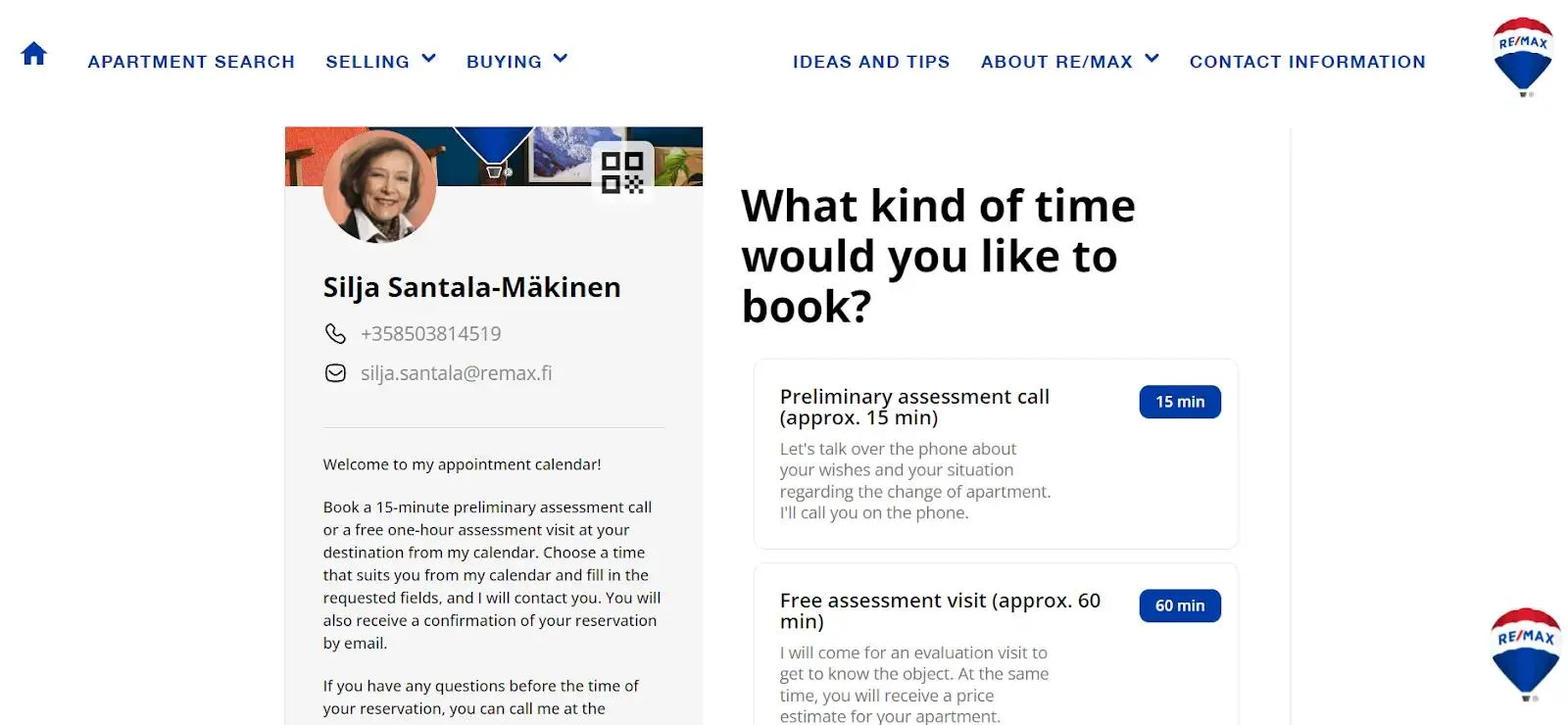Click silja.santala@remax.fi email link
Screen dimensions: 1568x725
coord(456,373)
